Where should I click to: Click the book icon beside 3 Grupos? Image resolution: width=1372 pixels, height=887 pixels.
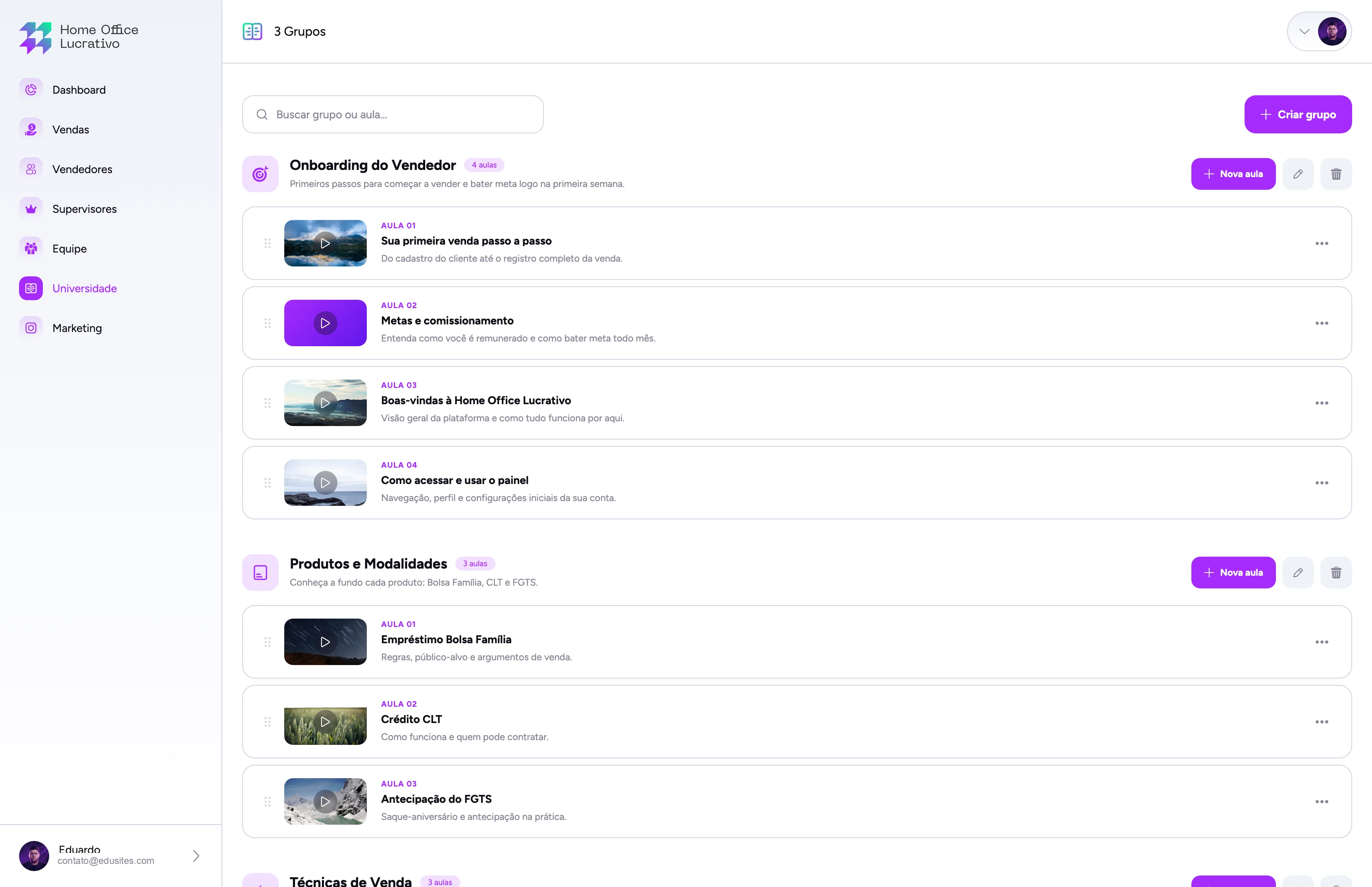252,31
